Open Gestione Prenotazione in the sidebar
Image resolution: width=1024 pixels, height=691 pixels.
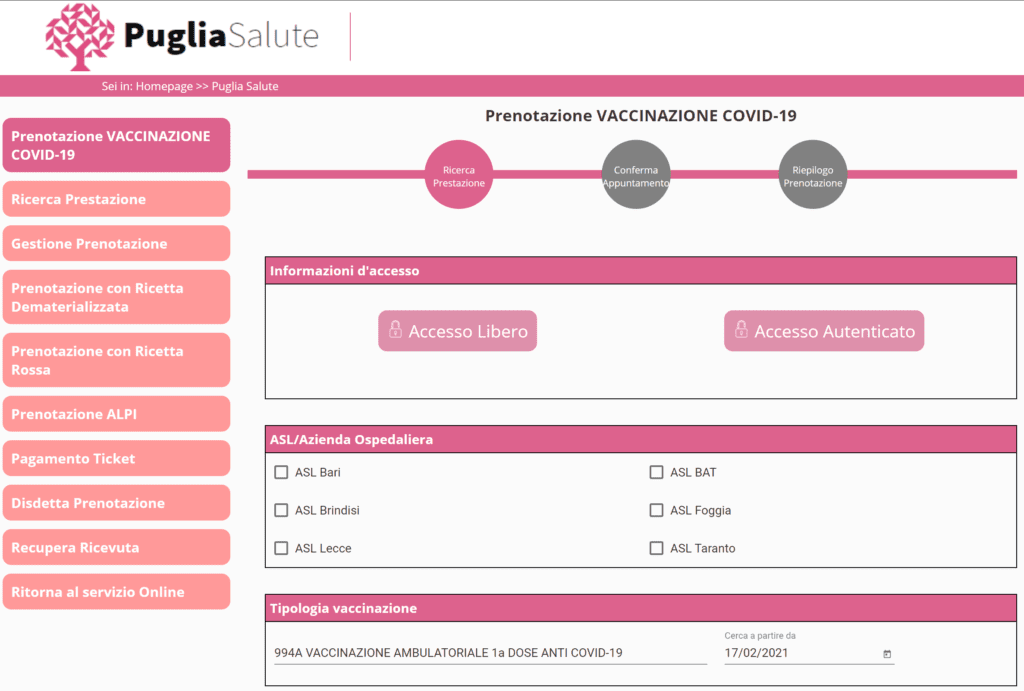click(116, 244)
